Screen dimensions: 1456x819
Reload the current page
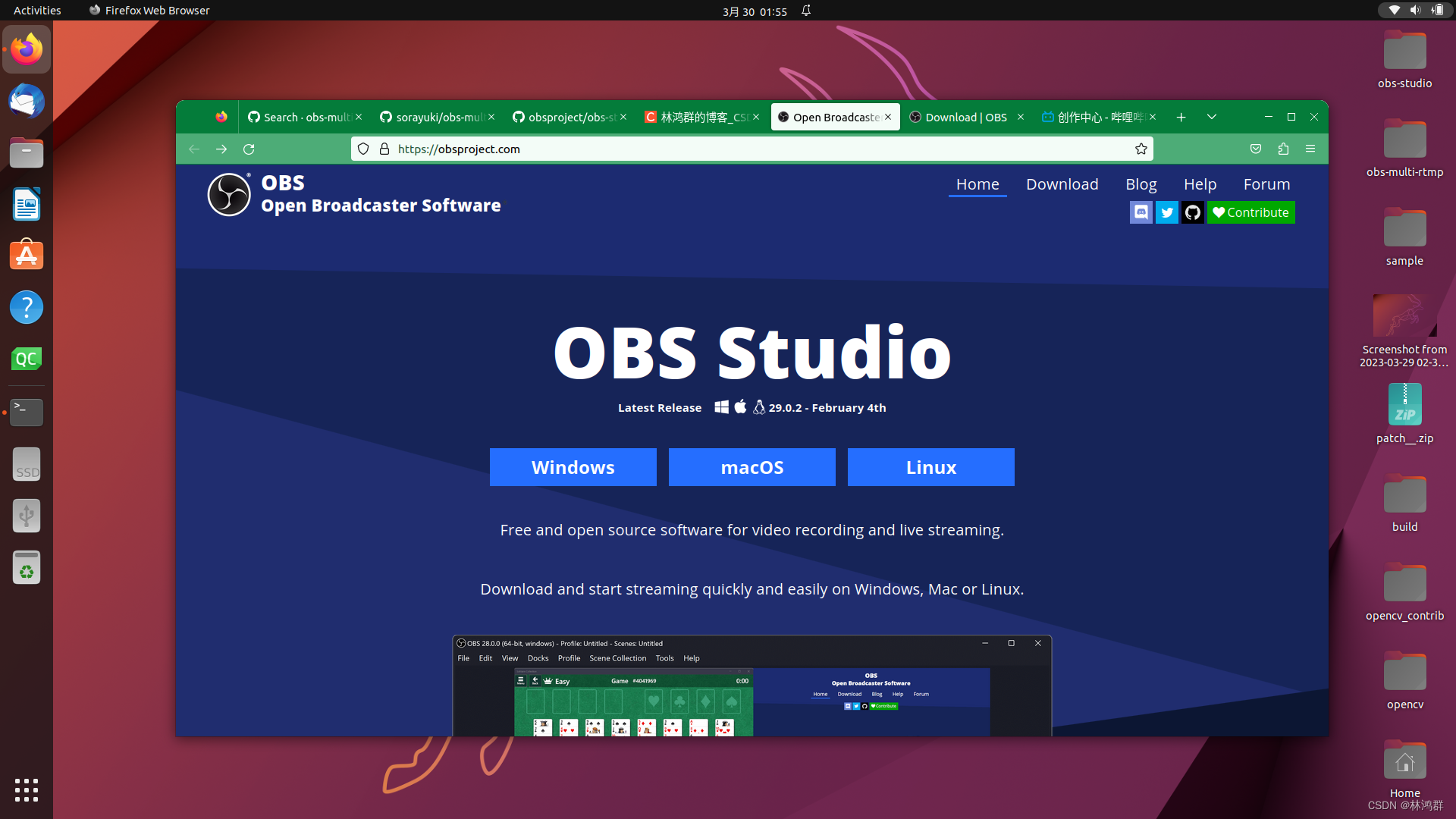(249, 149)
